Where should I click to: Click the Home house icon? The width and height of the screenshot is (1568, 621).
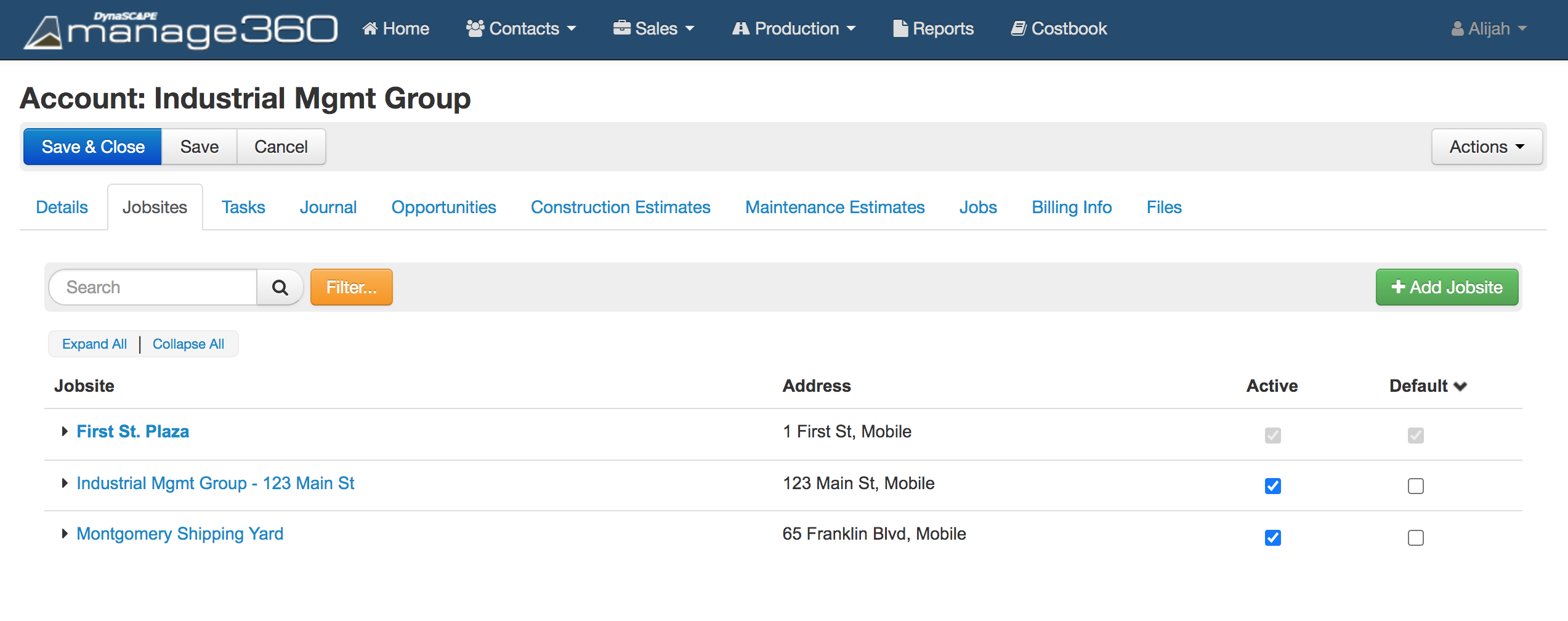pyautogui.click(x=370, y=28)
